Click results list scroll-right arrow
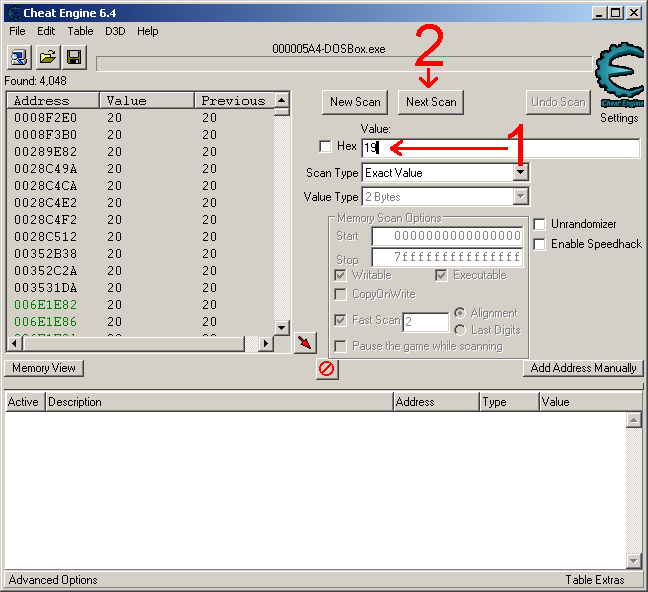The height and width of the screenshot is (592, 648). (266, 344)
